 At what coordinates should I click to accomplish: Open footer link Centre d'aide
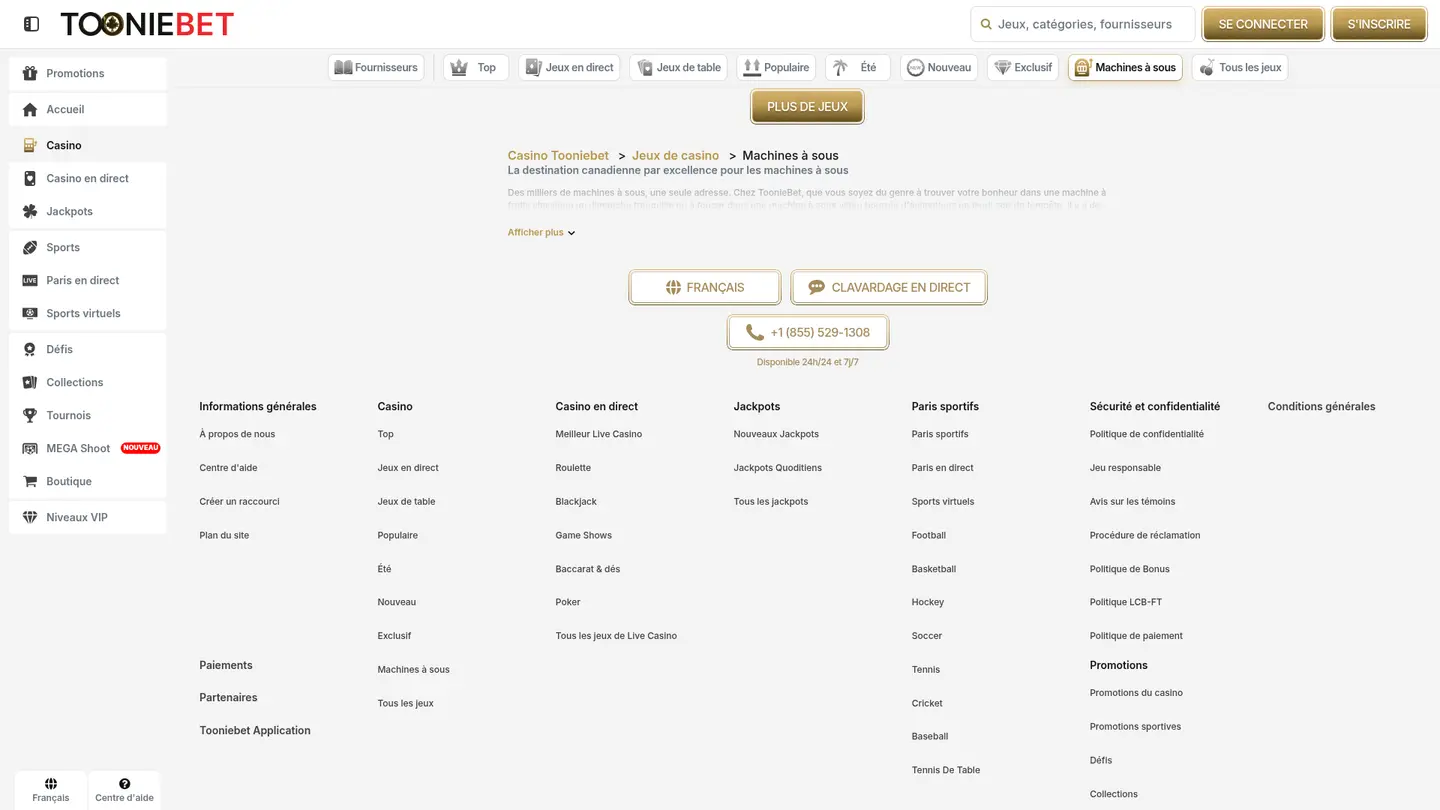click(x=228, y=468)
